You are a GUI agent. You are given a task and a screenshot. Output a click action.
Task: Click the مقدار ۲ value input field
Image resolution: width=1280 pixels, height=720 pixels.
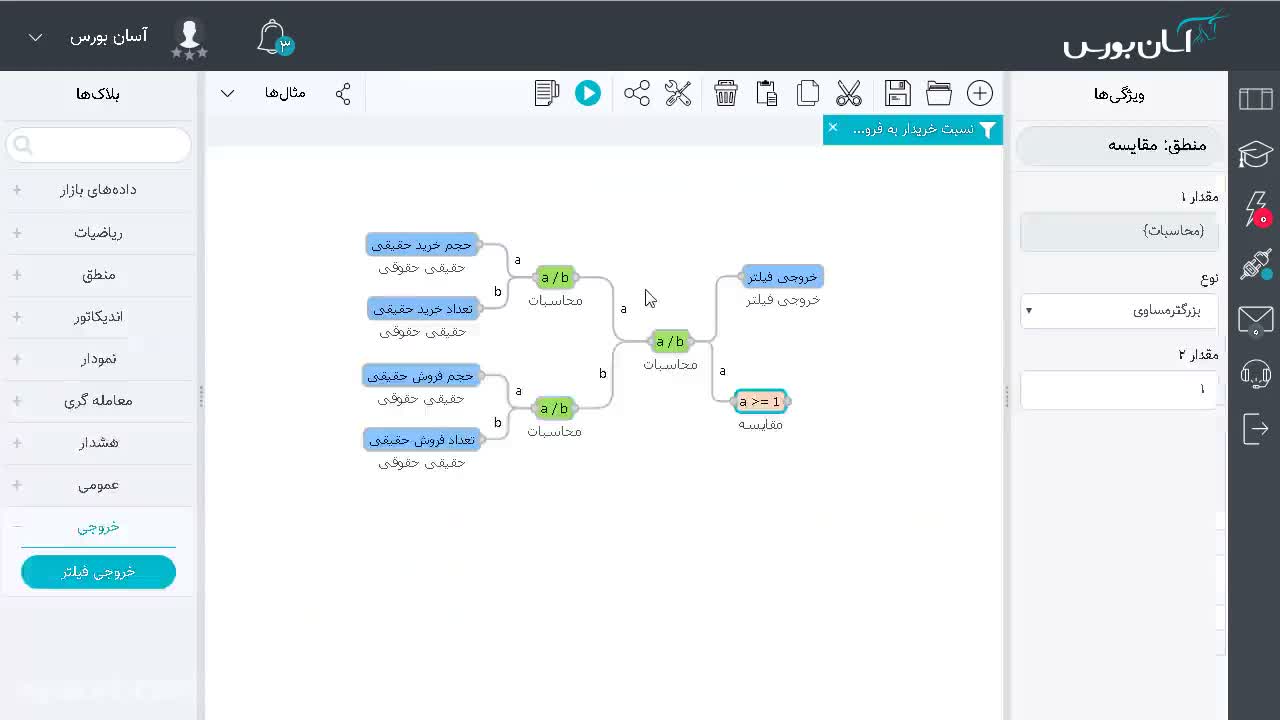[x=1119, y=389]
